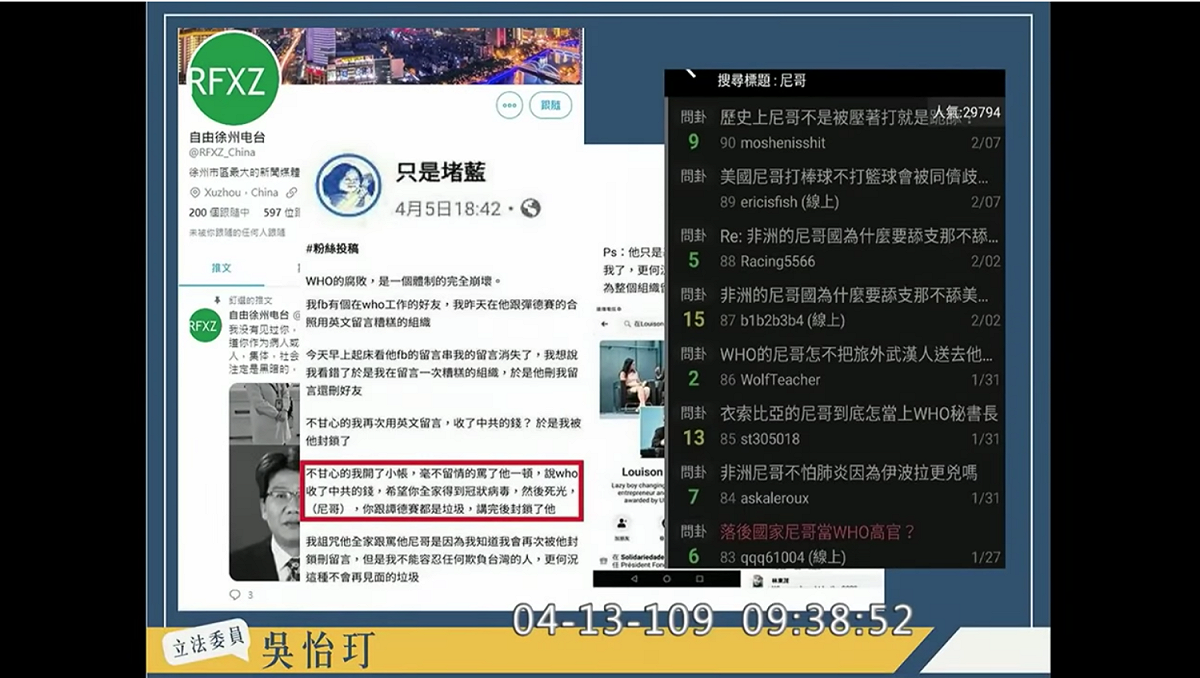Open post by Racing5566
The width and height of the screenshot is (1200, 678).
click(x=835, y=249)
